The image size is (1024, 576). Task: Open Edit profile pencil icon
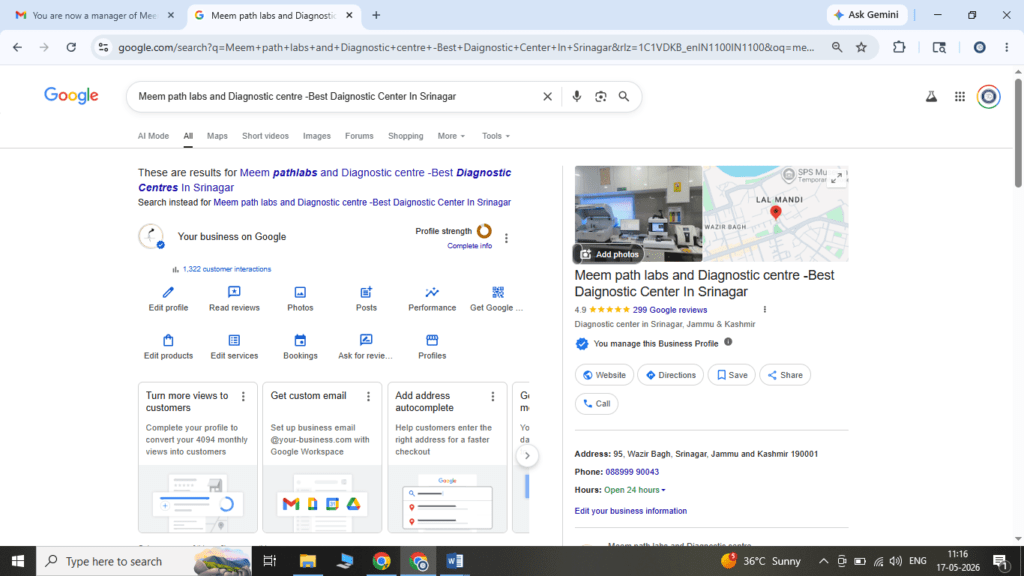(x=168, y=292)
